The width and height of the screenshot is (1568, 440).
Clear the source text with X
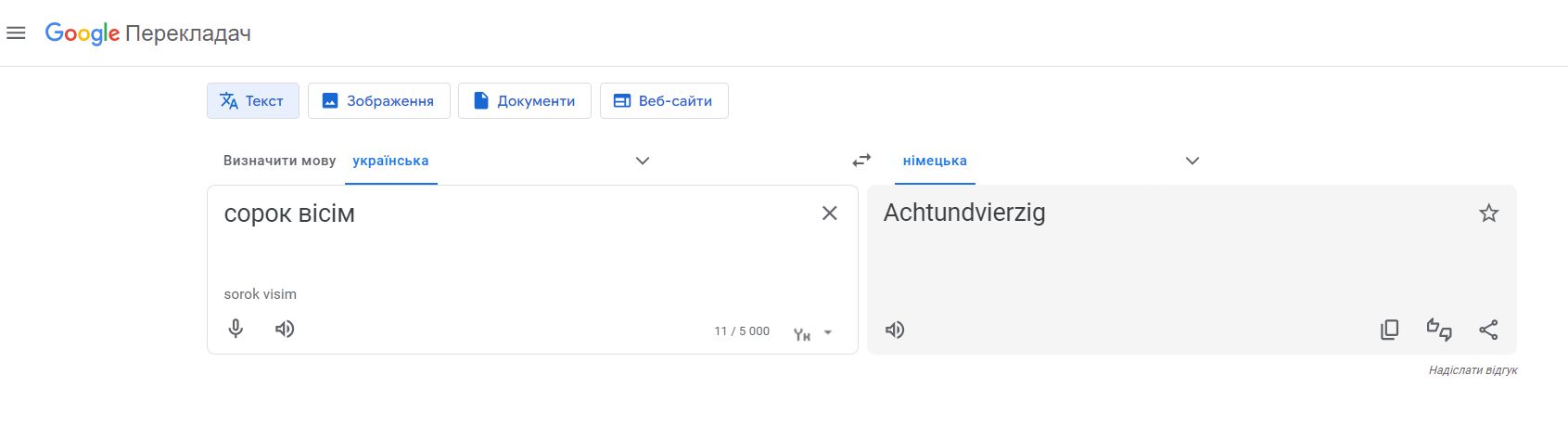click(x=830, y=214)
